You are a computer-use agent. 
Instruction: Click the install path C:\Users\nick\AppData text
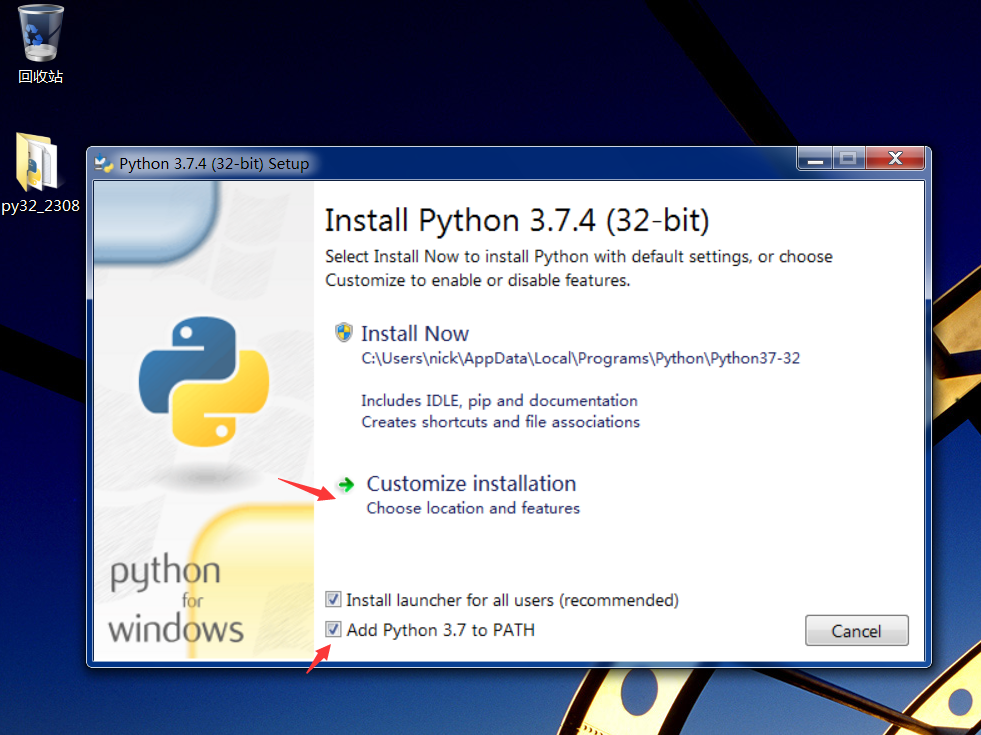(581, 358)
